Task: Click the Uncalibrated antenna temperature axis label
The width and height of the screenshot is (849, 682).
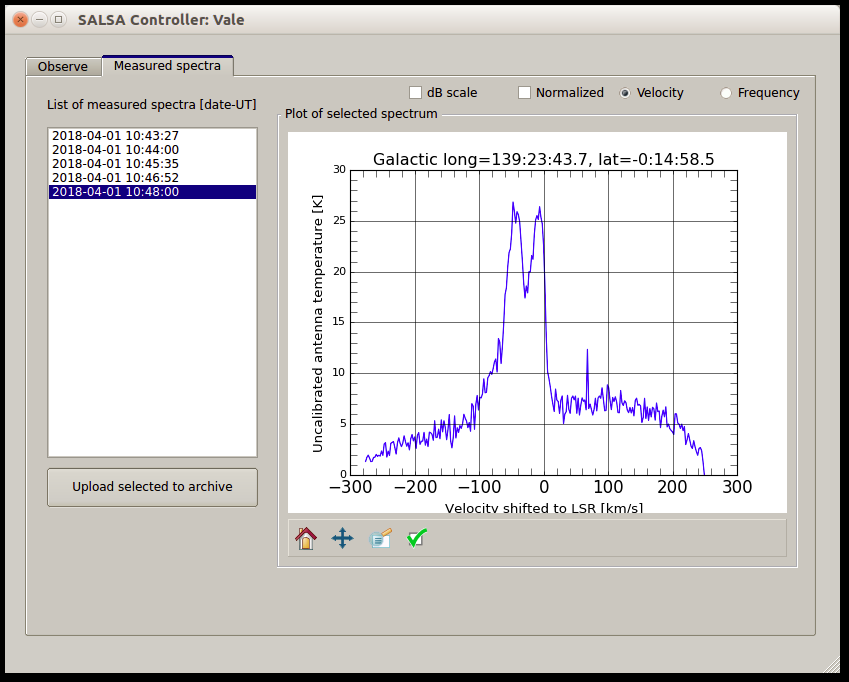Action: pos(317,323)
